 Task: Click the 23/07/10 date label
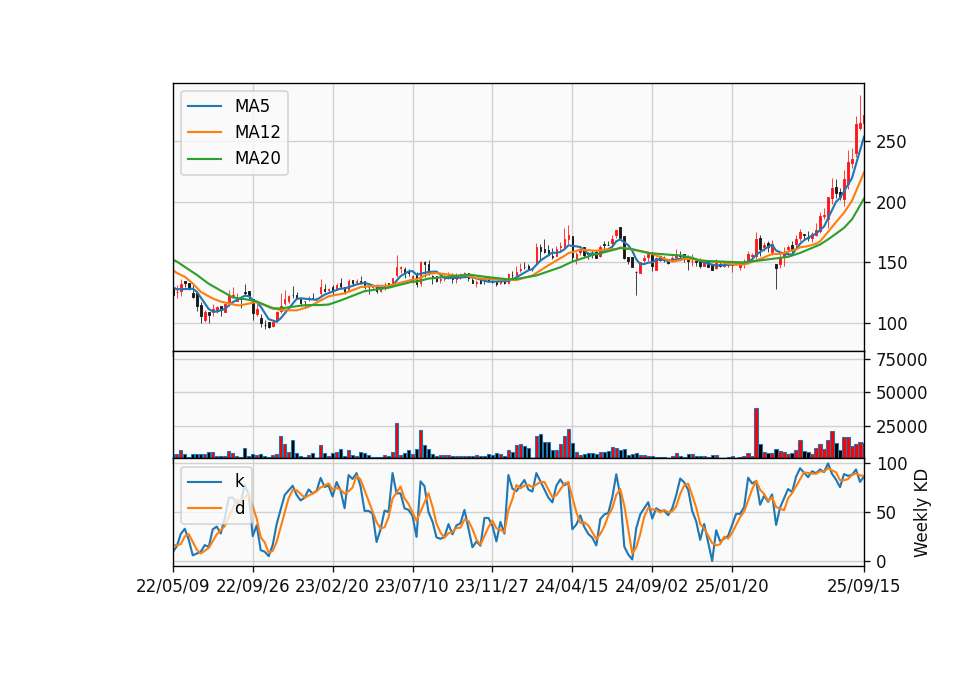tap(412, 586)
